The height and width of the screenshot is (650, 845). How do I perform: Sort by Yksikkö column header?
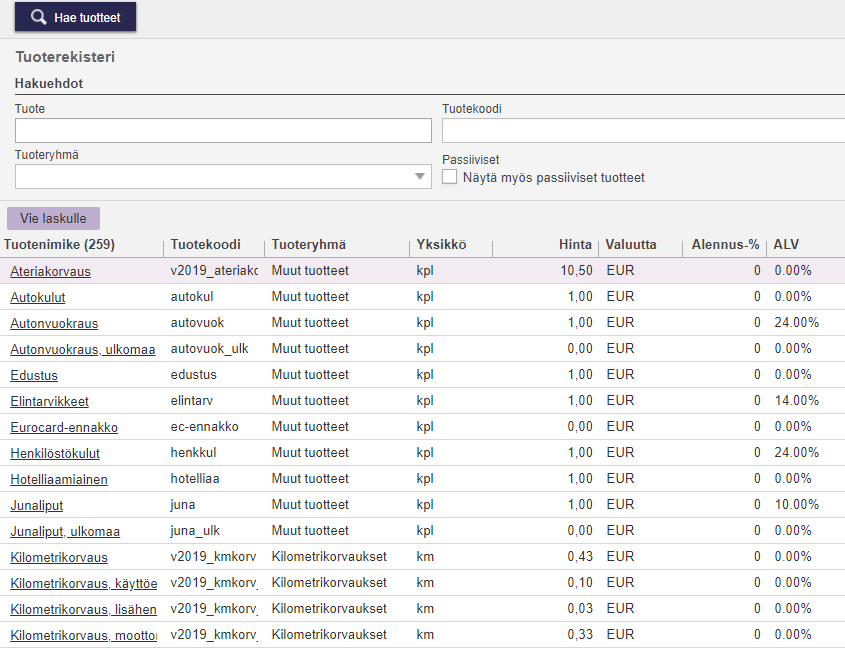tap(441, 245)
